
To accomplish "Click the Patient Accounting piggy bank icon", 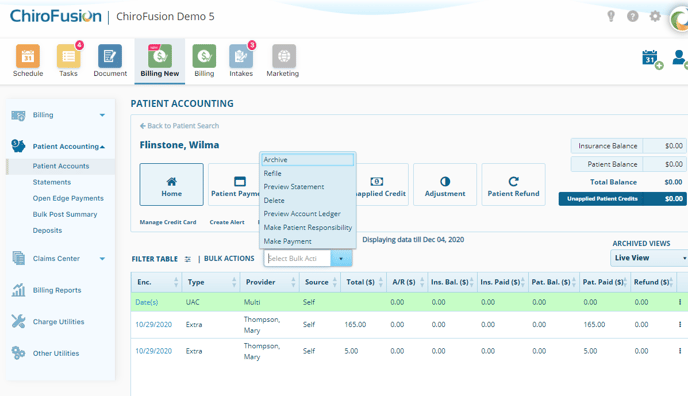I will (x=18, y=146).
